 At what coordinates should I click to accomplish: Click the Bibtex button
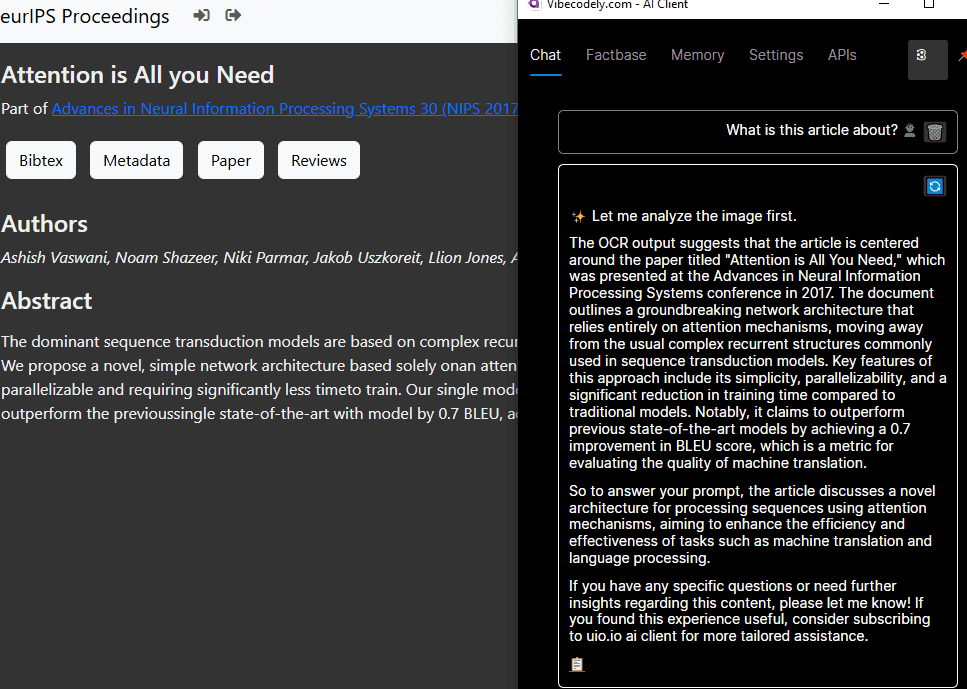(41, 160)
